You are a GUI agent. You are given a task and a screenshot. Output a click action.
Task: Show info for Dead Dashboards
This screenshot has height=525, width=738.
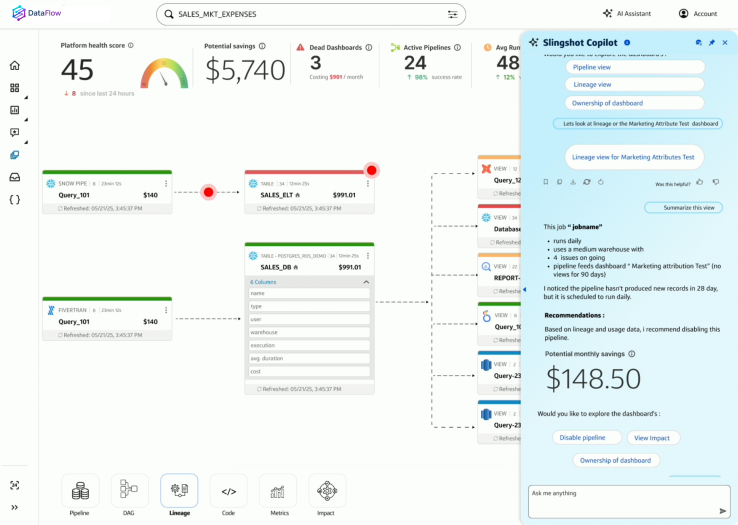pos(369,47)
